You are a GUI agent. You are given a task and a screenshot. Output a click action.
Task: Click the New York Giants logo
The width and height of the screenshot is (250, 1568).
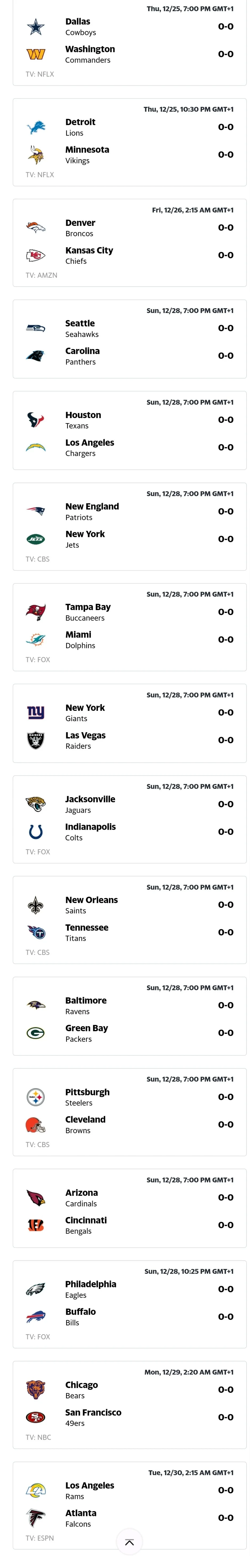36,712
